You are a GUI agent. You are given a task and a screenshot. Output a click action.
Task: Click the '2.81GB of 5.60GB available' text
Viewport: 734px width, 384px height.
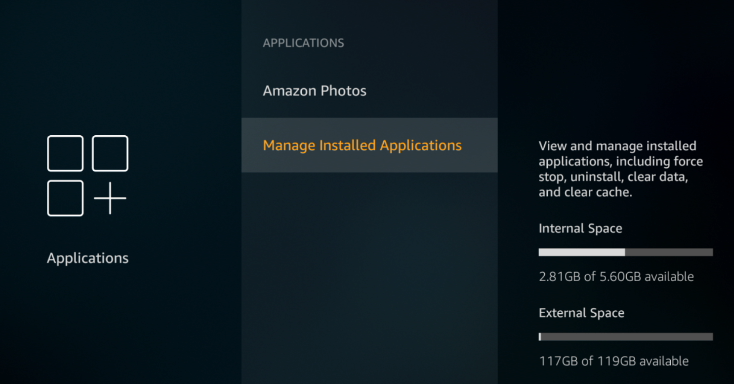click(616, 277)
